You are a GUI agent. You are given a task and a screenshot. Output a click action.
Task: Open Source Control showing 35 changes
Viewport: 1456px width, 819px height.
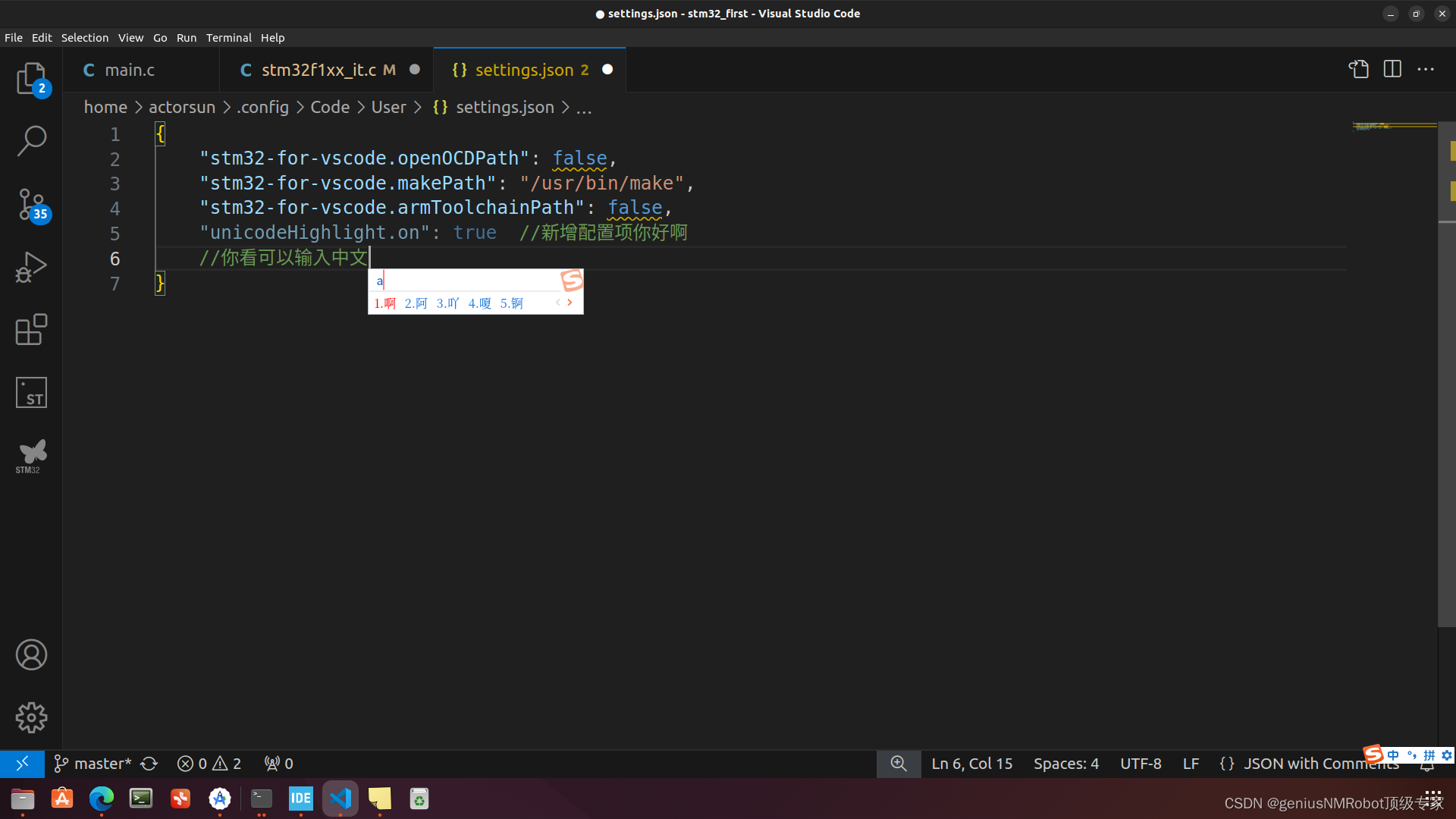coord(31,205)
